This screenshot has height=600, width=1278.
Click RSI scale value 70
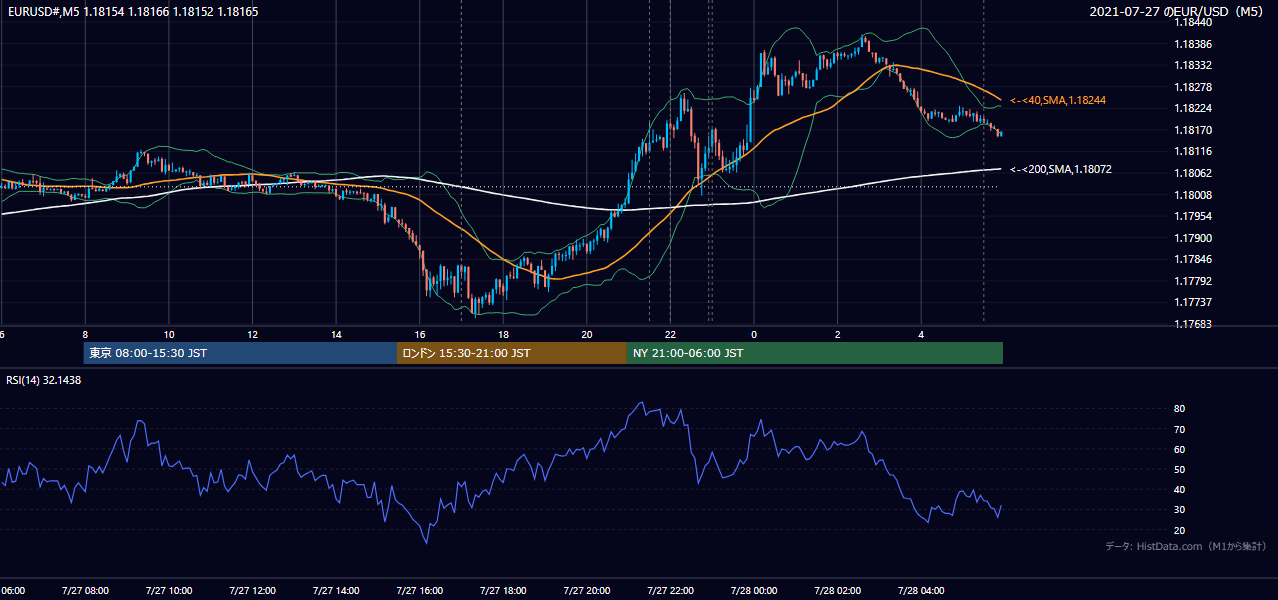1180,429
